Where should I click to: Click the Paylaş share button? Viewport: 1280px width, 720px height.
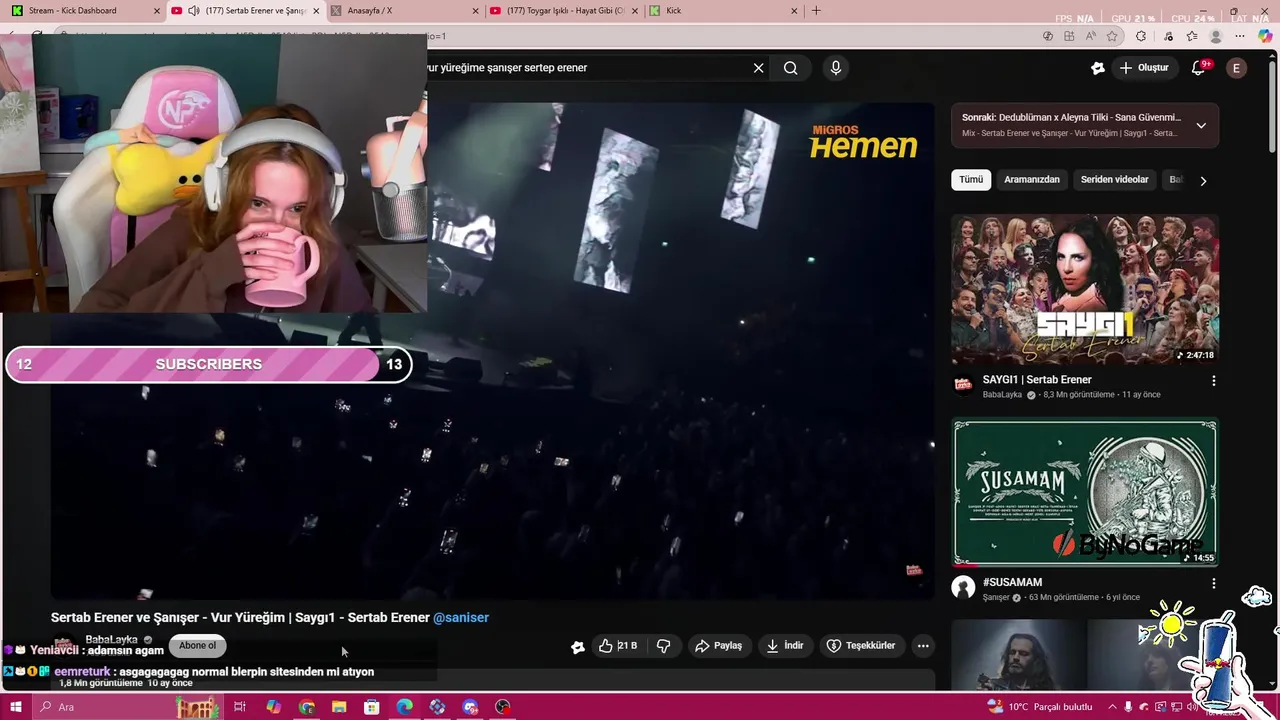click(718, 646)
